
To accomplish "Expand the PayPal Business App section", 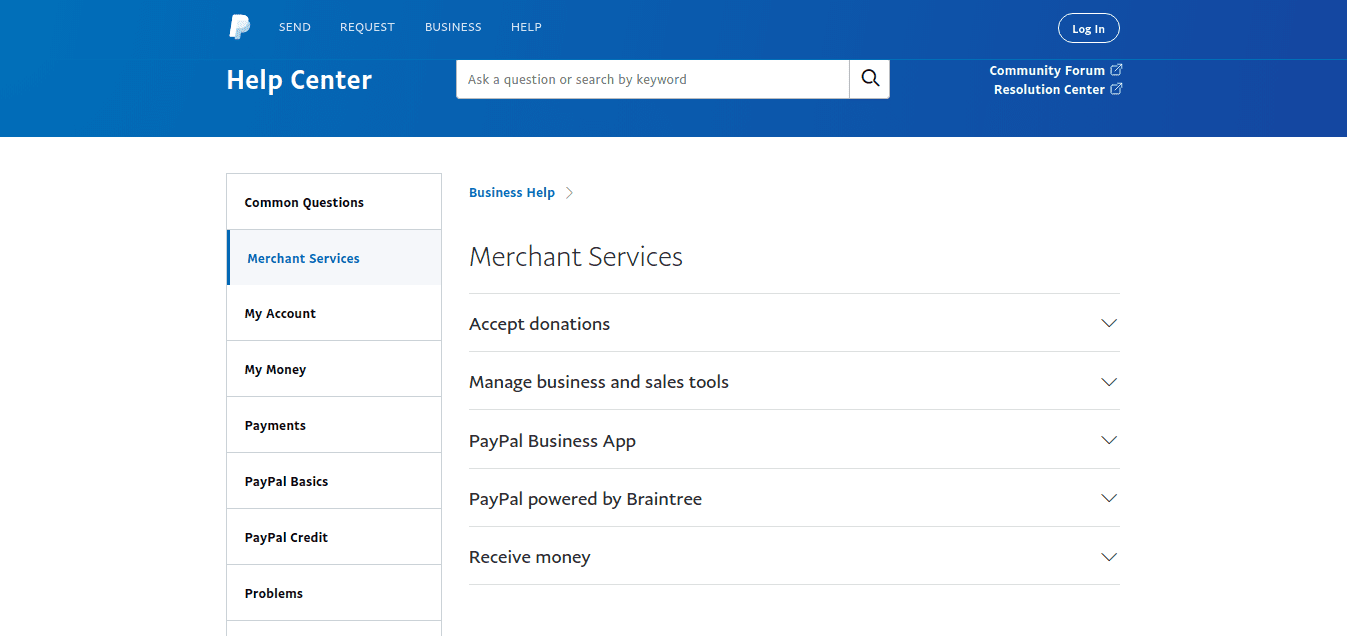I will point(1108,441).
